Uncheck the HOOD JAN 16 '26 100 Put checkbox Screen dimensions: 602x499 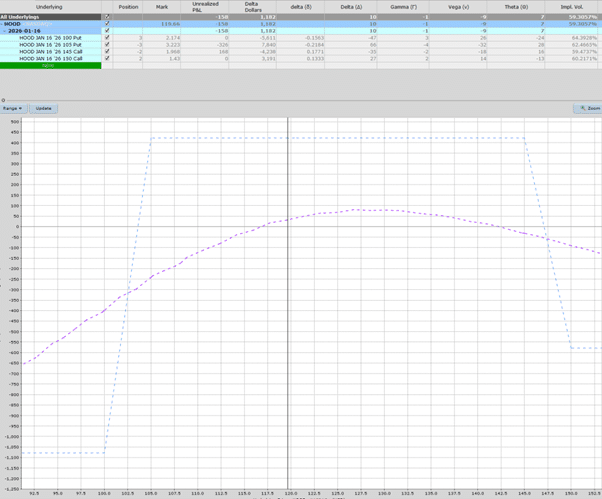point(107,38)
